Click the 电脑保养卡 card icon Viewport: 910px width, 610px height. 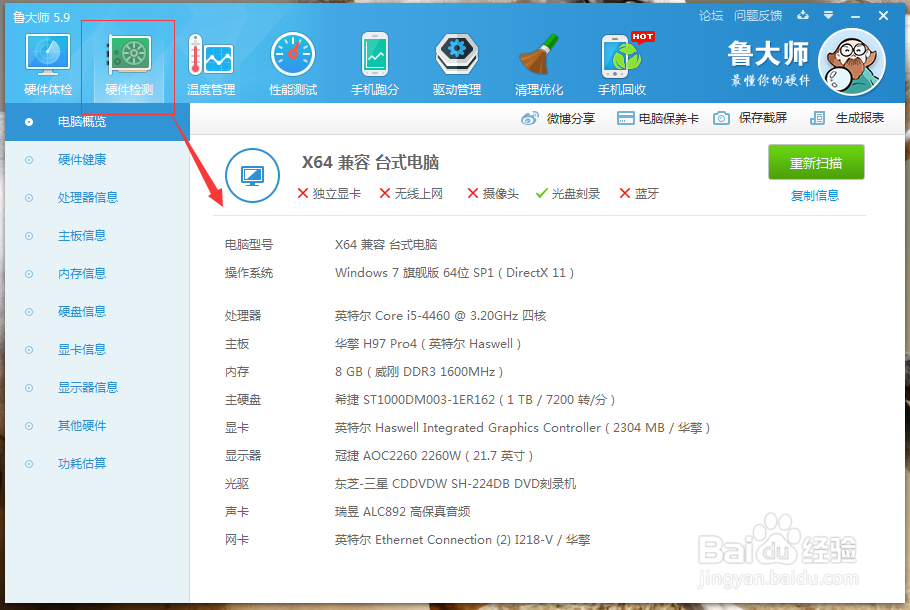tap(625, 118)
